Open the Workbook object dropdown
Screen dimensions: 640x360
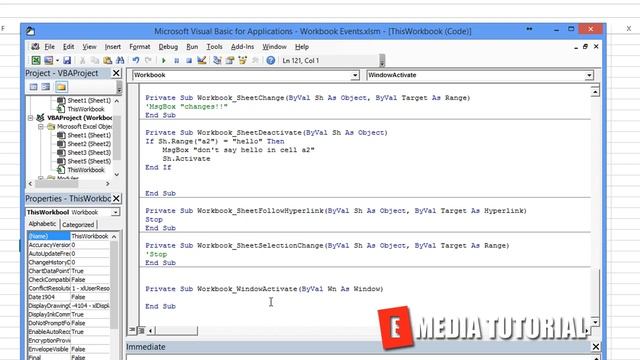[355, 75]
